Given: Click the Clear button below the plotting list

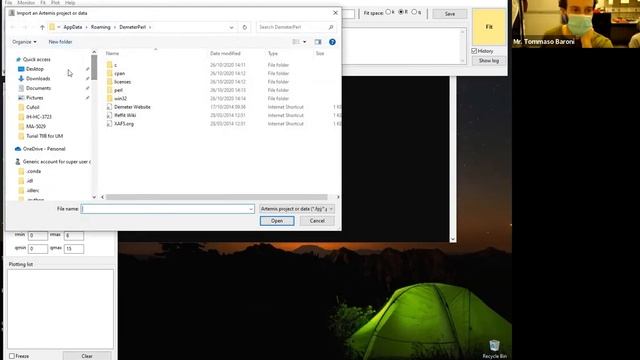Looking at the screenshot, I should (87, 356).
